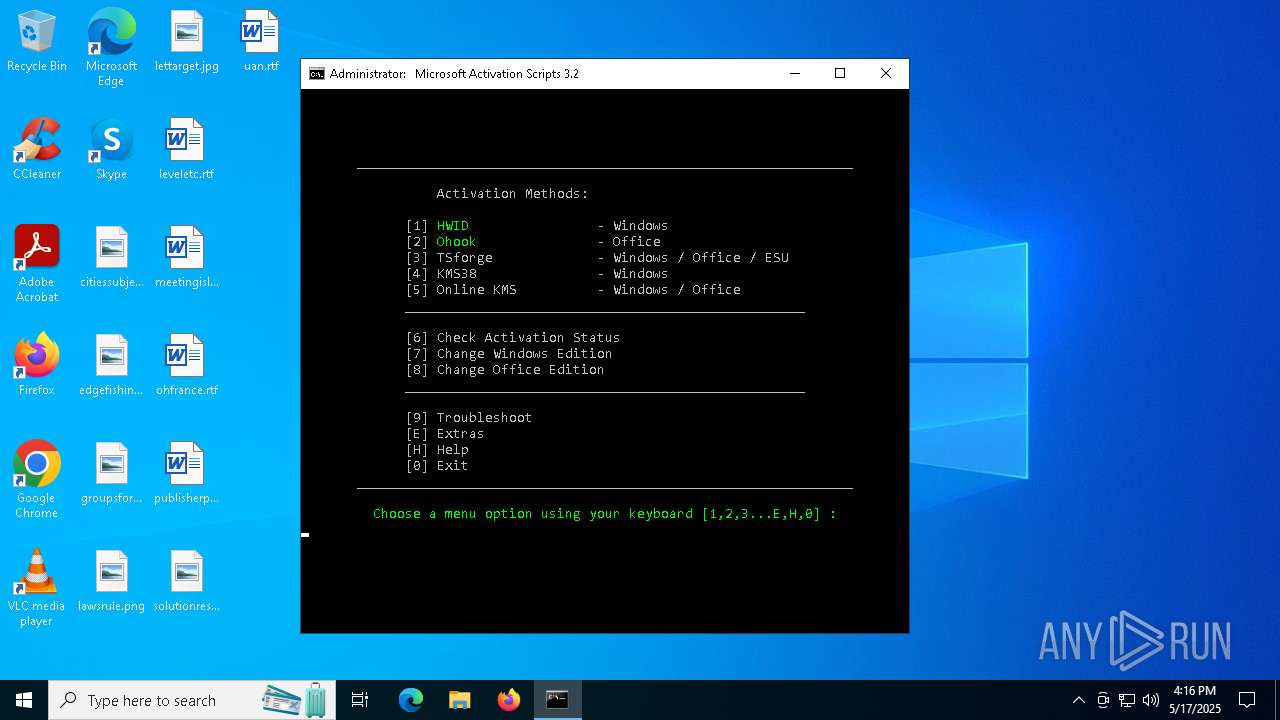The width and height of the screenshot is (1280, 720).
Task: Select lettarget.jpg file on desktop
Action: pos(186,42)
